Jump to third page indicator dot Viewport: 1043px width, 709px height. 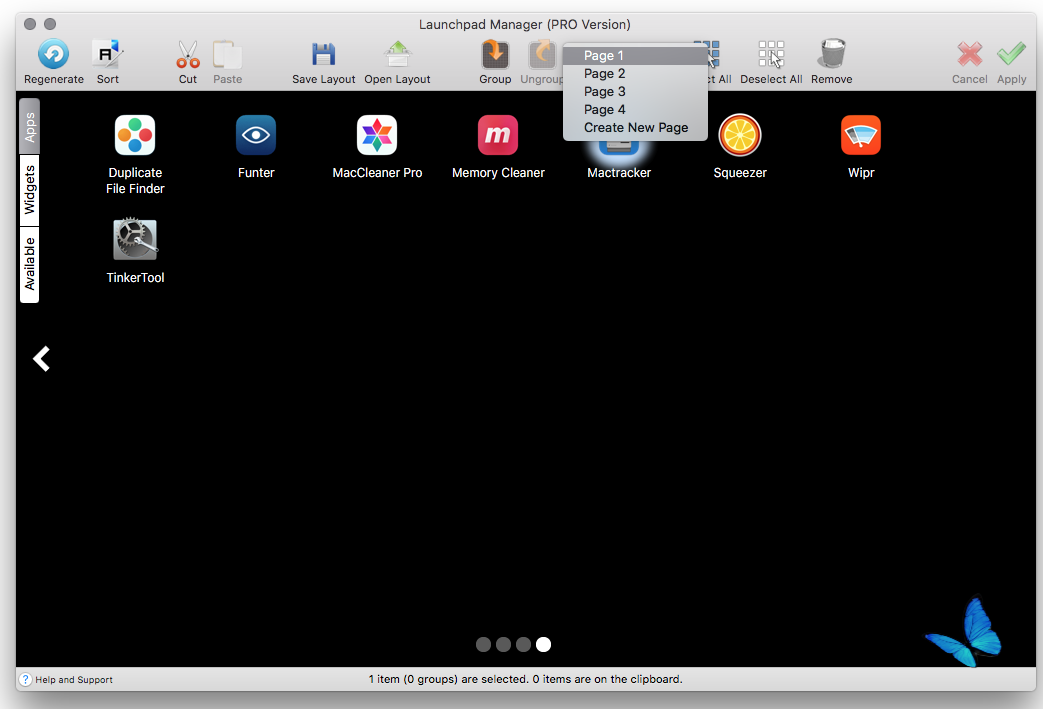coord(523,644)
